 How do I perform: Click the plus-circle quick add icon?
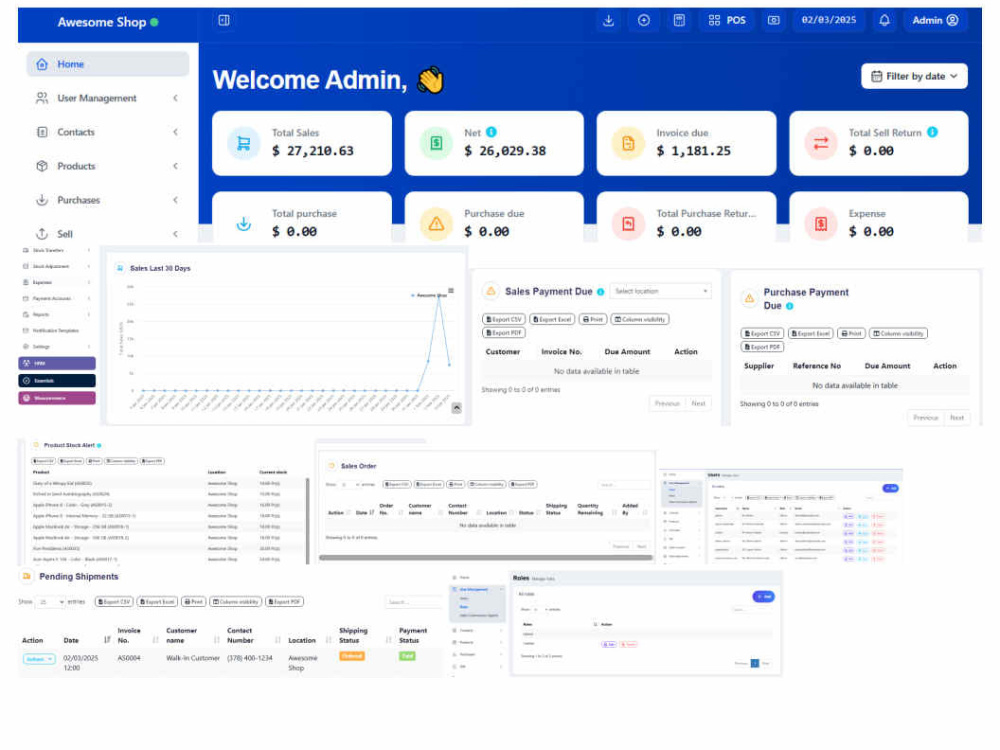tap(644, 20)
